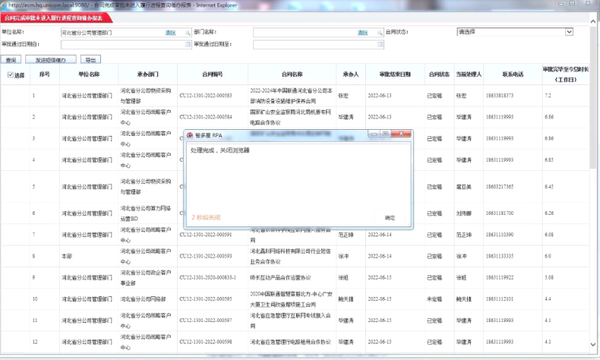600x360 pixels.
Task: Click the 联系电话 column header
Action: tap(513, 74)
